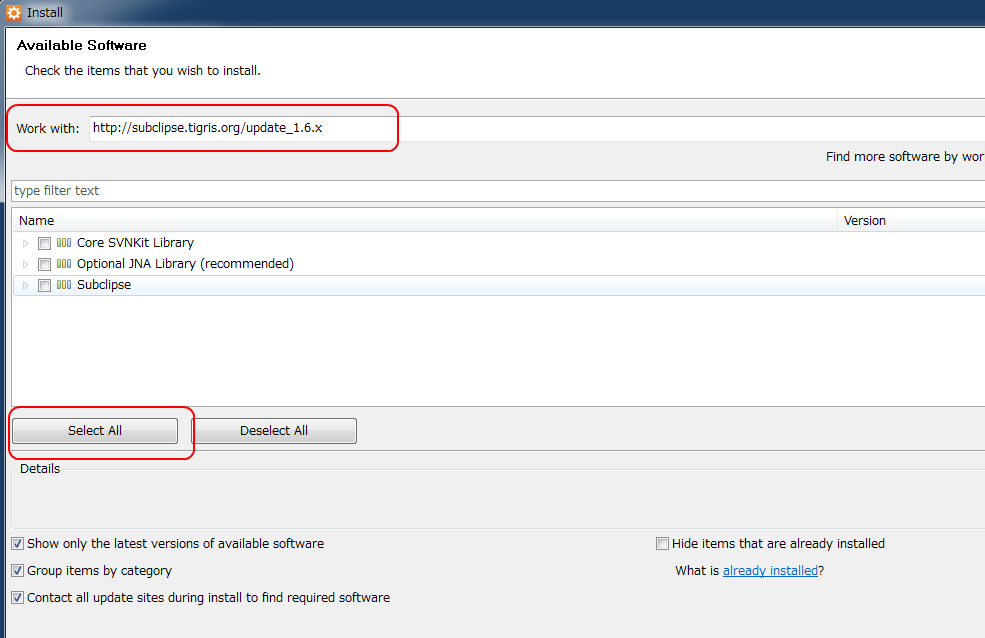Expand the Core SVNKit Library tree node
This screenshot has height=638, width=985.
26,243
